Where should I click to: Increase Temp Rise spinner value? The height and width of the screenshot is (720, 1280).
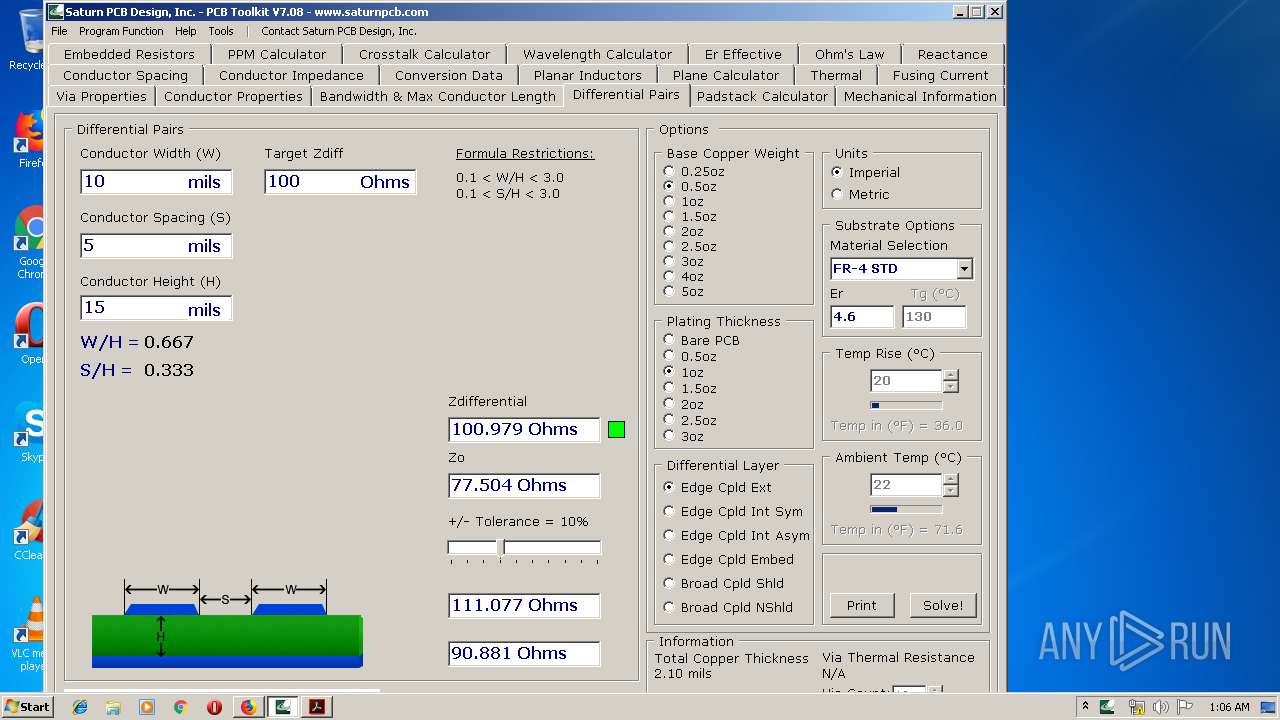(x=951, y=375)
